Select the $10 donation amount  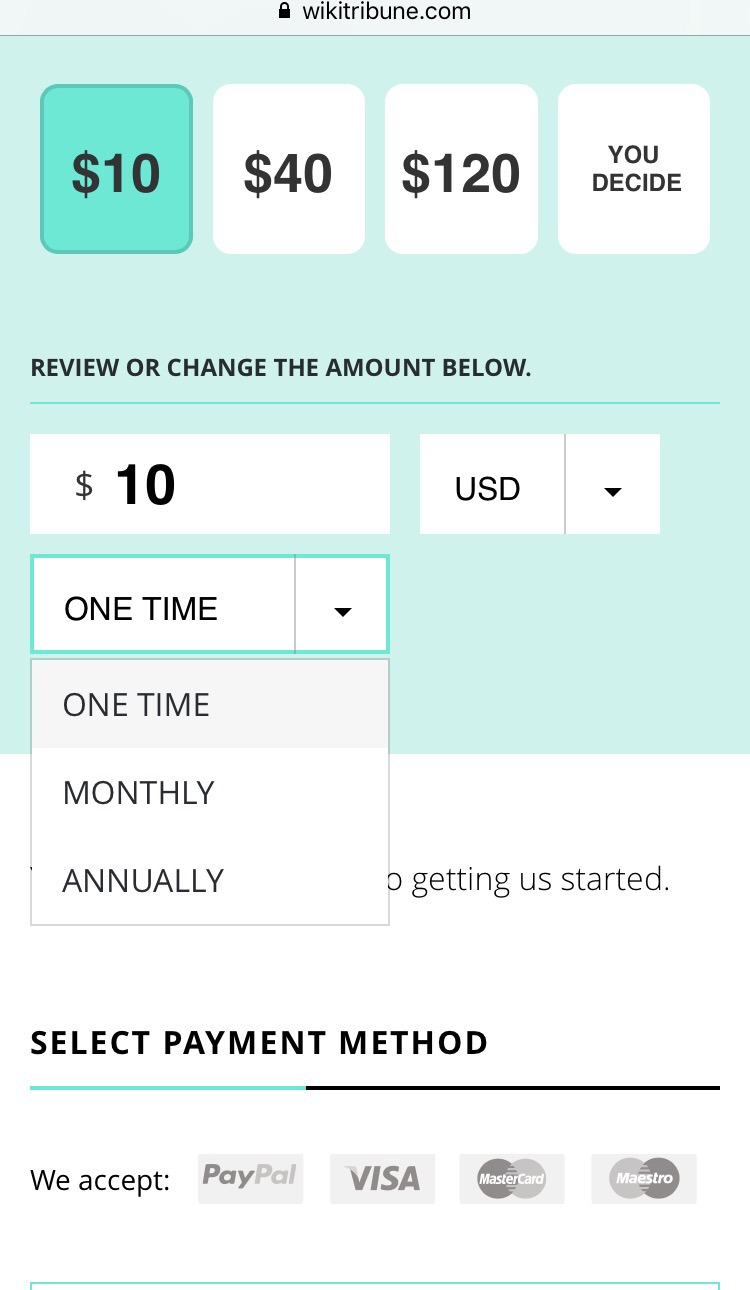[116, 169]
